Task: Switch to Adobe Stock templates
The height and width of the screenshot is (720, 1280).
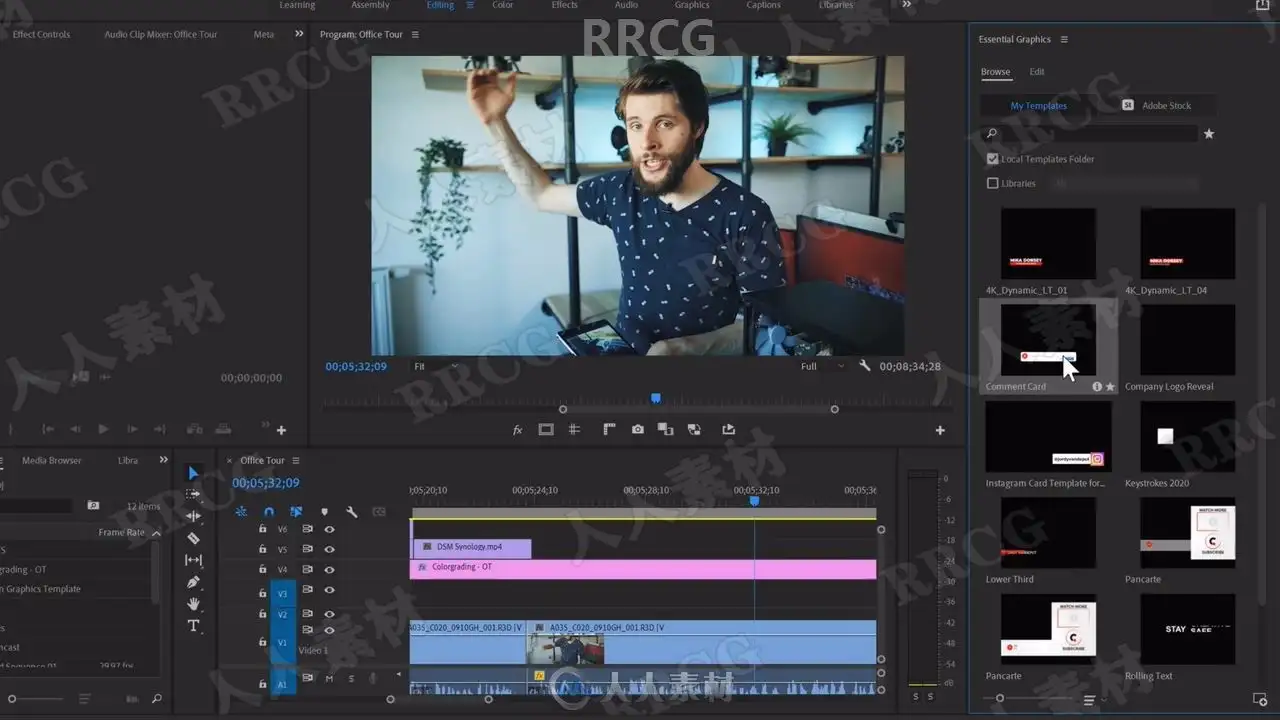Action: [1156, 105]
